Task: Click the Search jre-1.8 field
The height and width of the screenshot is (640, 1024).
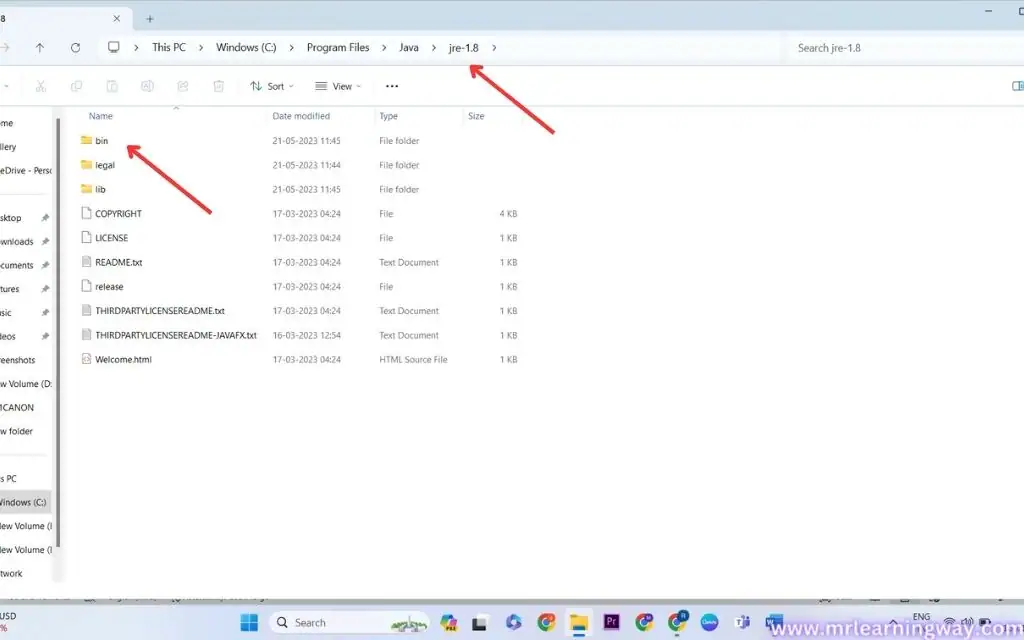Action: click(901, 48)
